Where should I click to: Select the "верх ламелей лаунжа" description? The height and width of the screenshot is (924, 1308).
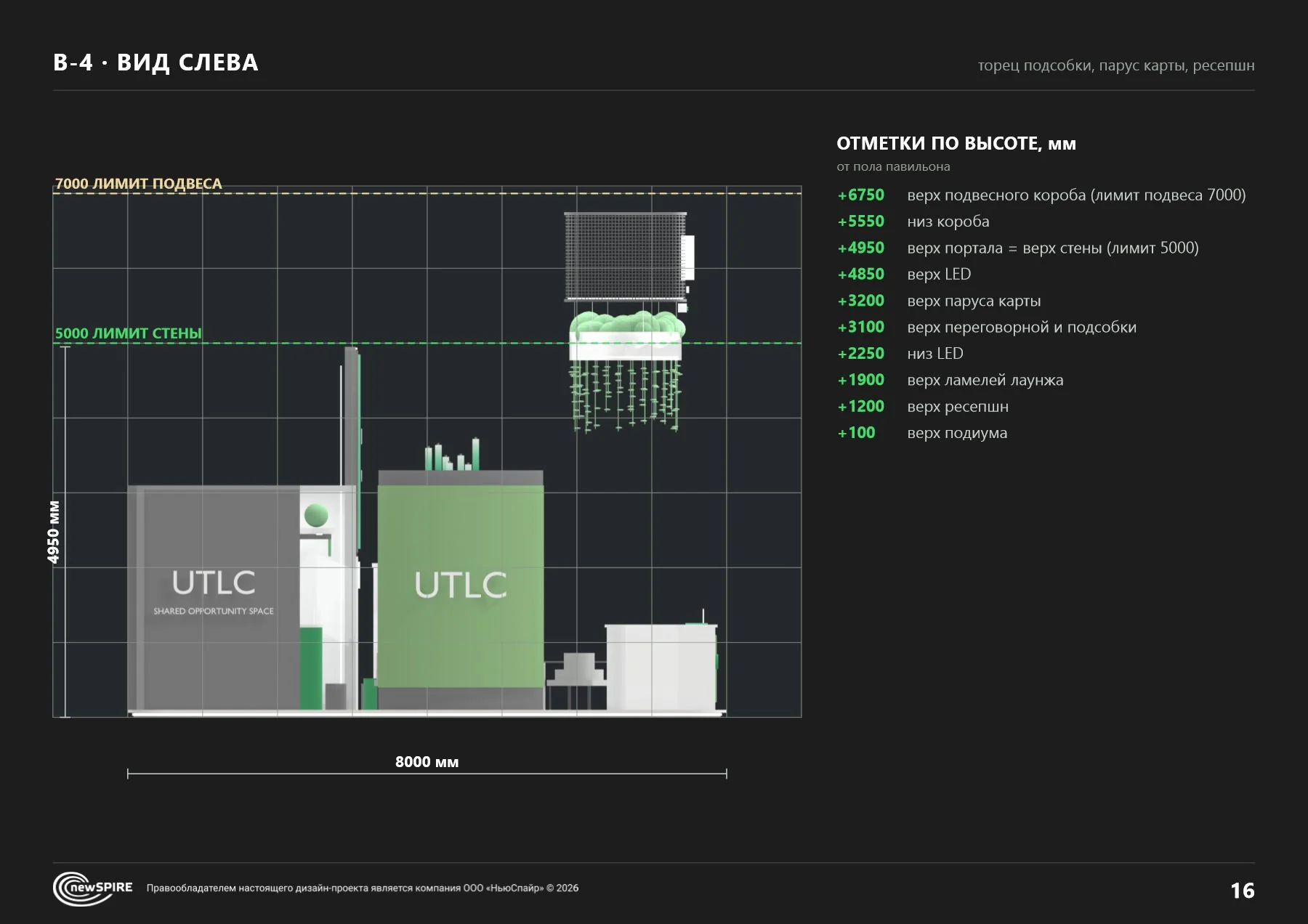point(985,381)
